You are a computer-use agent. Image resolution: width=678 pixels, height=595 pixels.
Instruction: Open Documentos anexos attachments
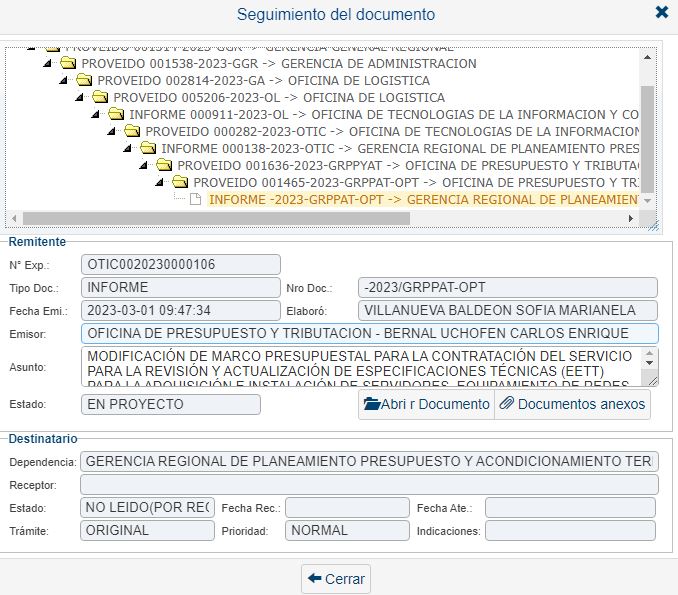[x=572, y=404]
